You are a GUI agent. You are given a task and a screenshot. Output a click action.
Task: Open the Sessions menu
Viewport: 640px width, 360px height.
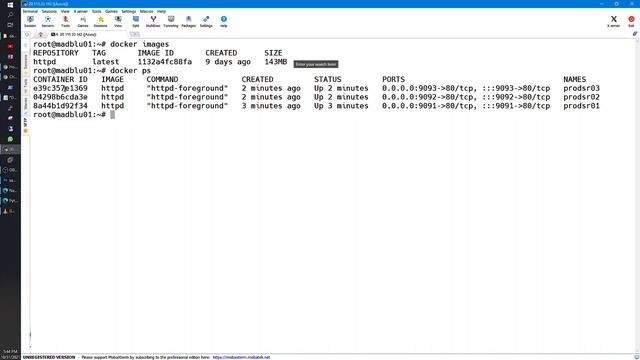[49, 11]
